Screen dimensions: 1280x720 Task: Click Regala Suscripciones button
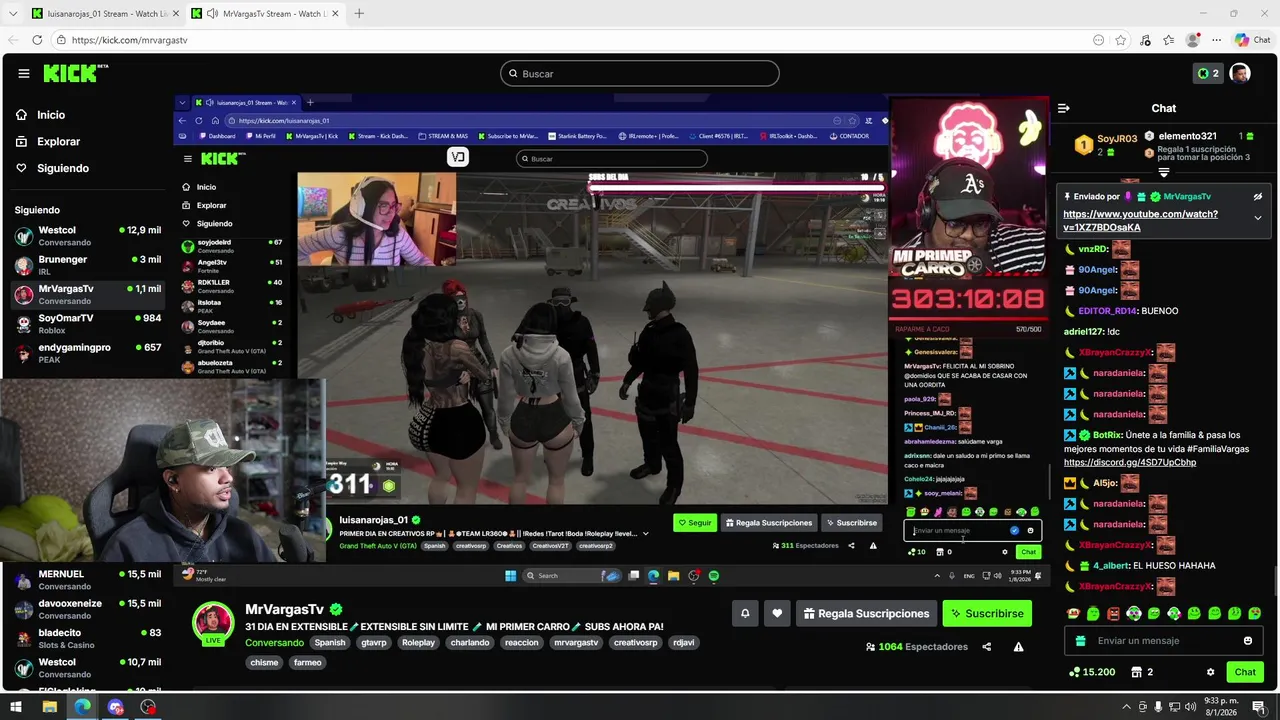(866, 613)
